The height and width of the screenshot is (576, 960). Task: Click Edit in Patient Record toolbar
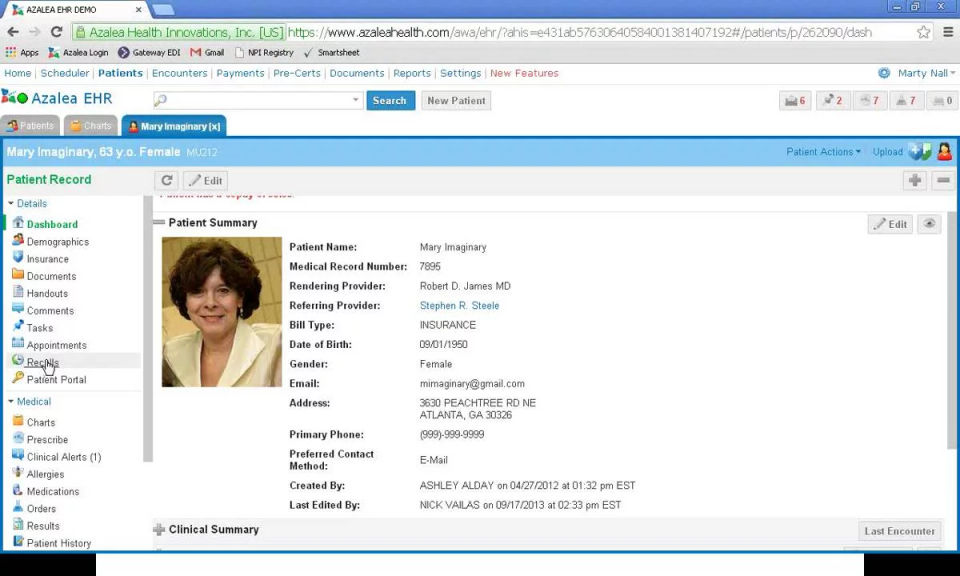pyautogui.click(x=206, y=181)
